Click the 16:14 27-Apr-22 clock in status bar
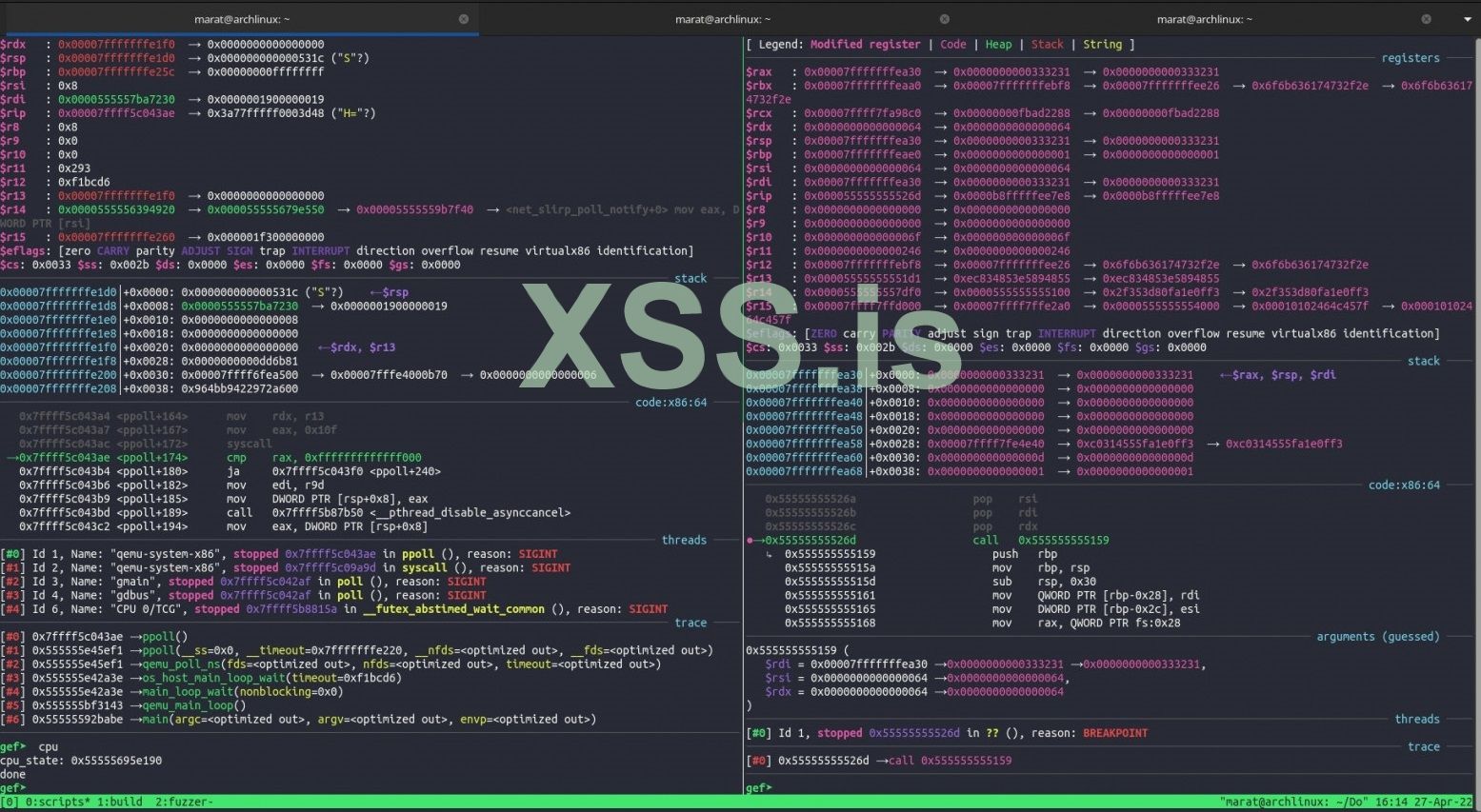The image size is (1481, 812). [x=1426, y=802]
